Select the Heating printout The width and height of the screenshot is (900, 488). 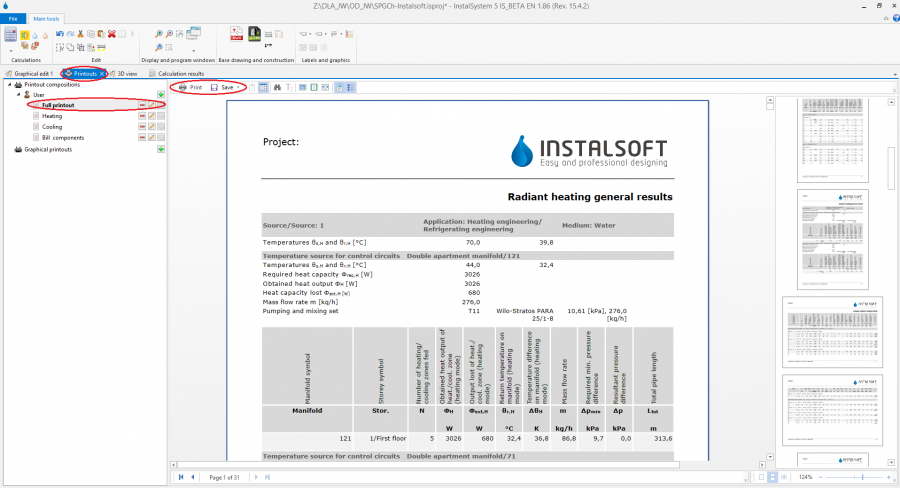52,116
